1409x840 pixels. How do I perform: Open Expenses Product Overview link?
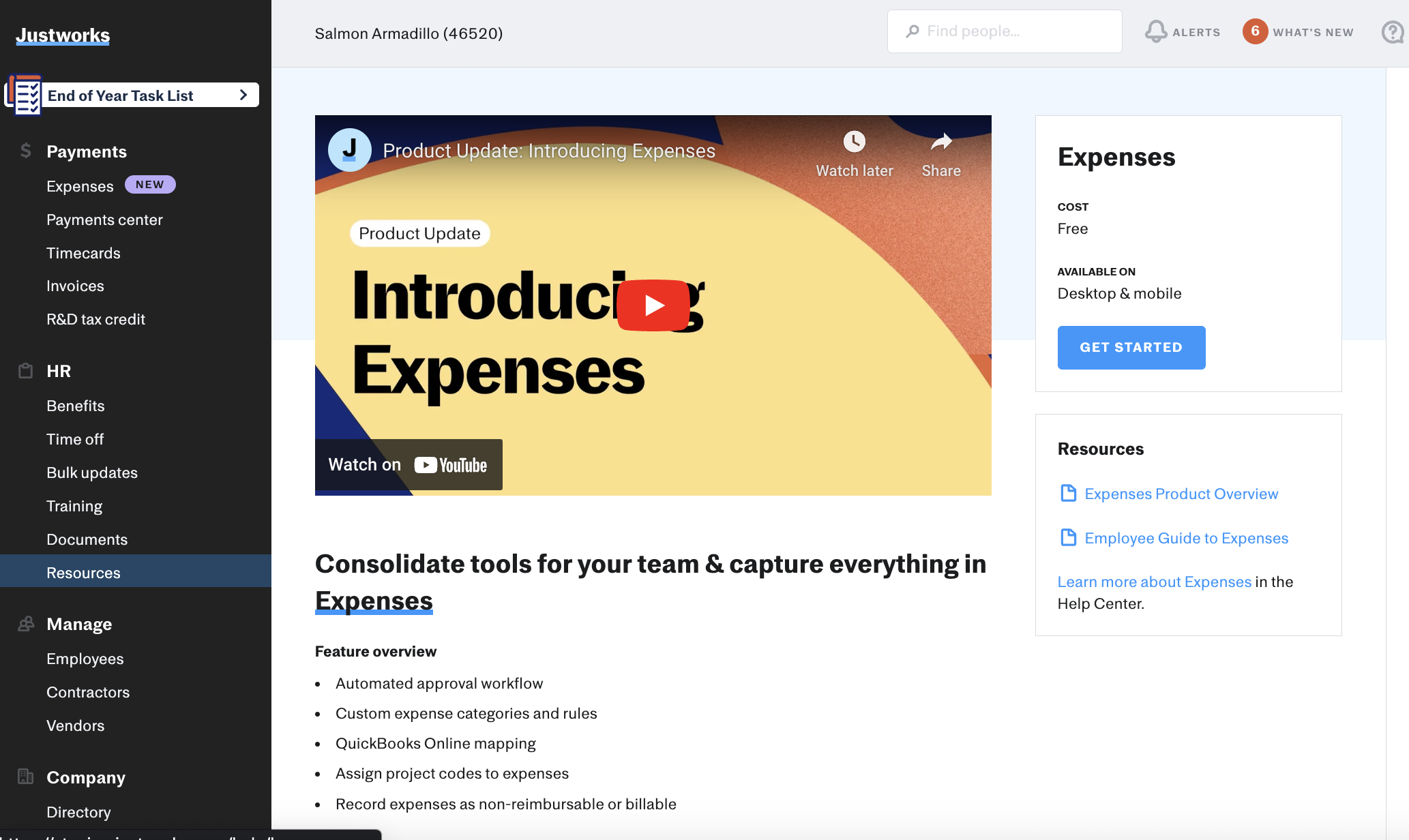(x=1181, y=494)
